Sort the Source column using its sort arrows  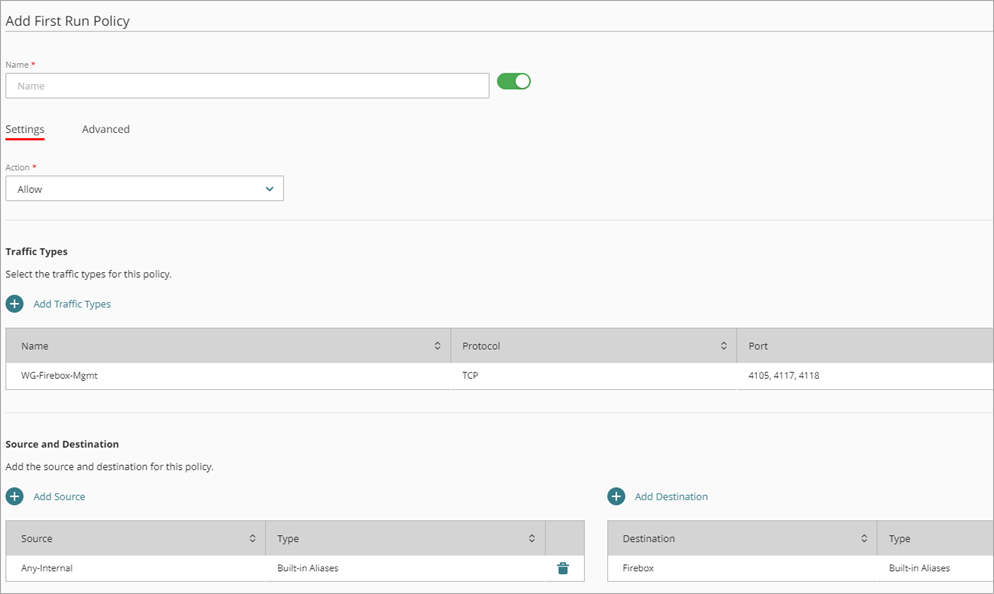[x=254, y=538]
